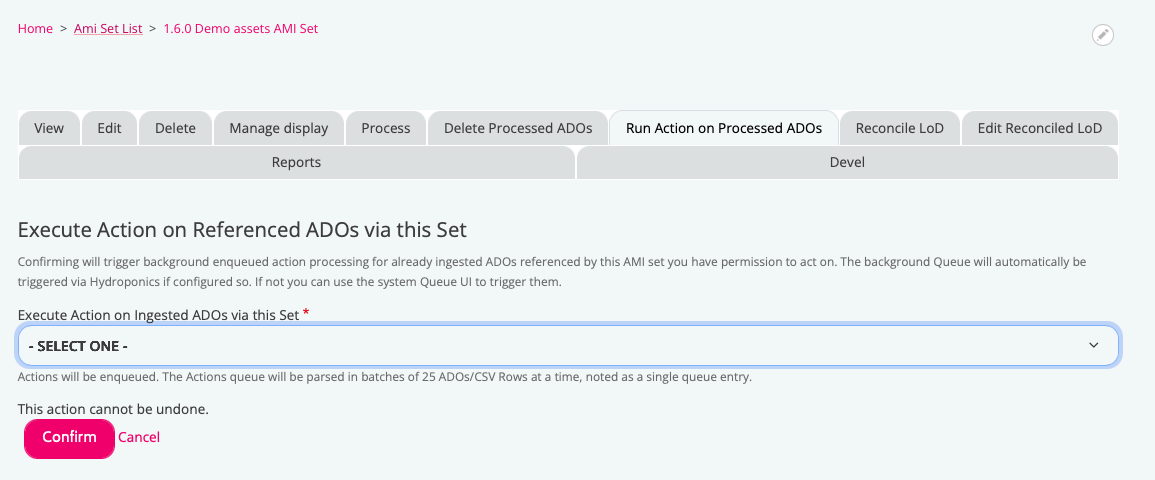Open the Edit tab
The image size is (1155, 480).
tap(109, 128)
